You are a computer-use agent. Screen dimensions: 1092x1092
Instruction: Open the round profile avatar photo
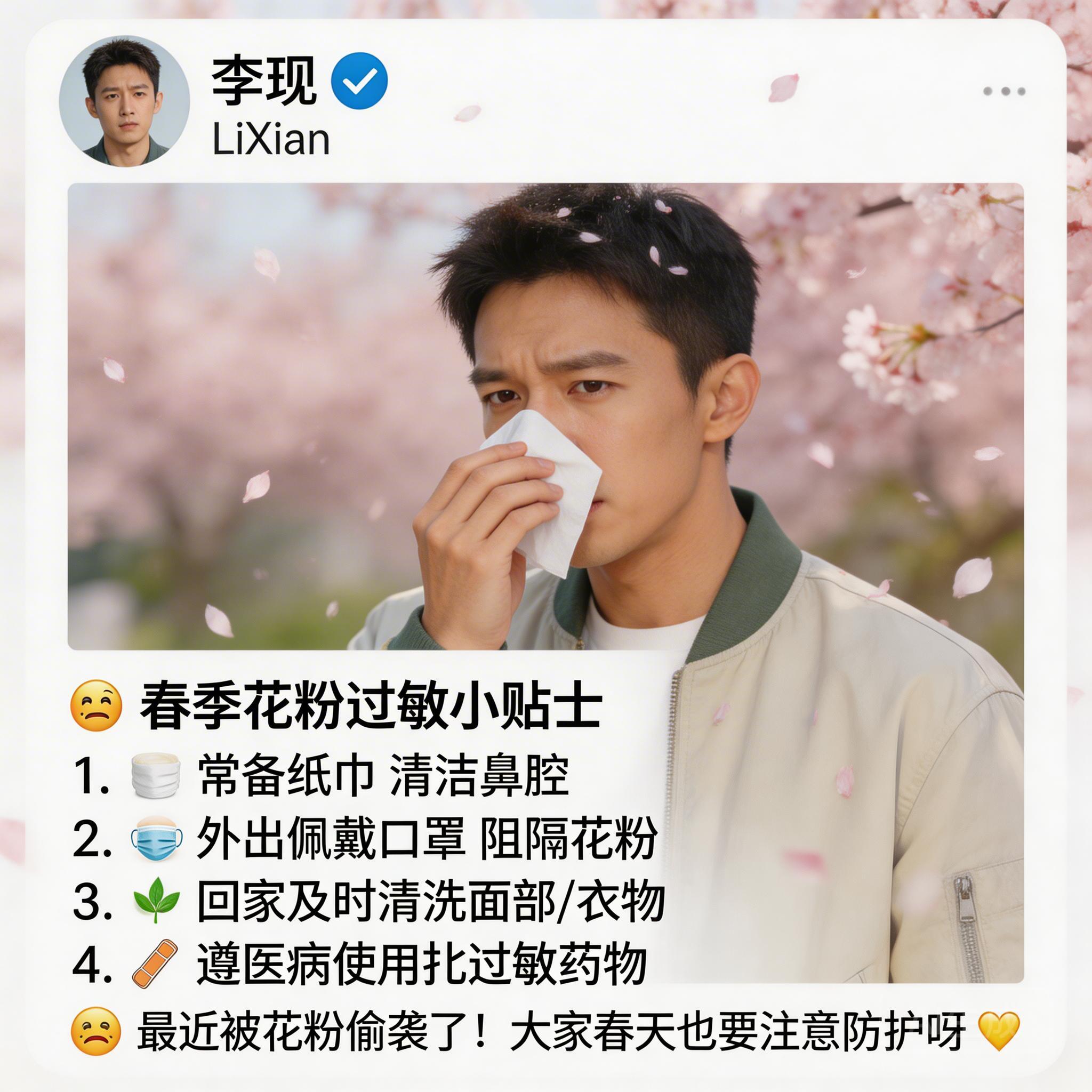pyautogui.click(x=124, y=102)
